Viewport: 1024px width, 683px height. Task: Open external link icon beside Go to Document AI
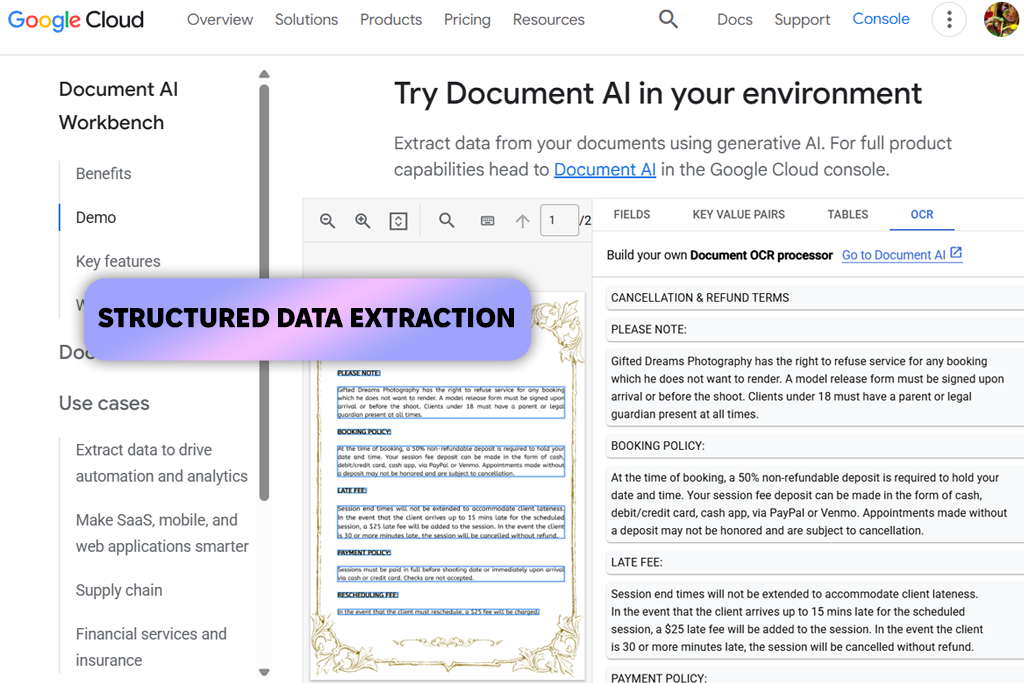coord(956,253)
